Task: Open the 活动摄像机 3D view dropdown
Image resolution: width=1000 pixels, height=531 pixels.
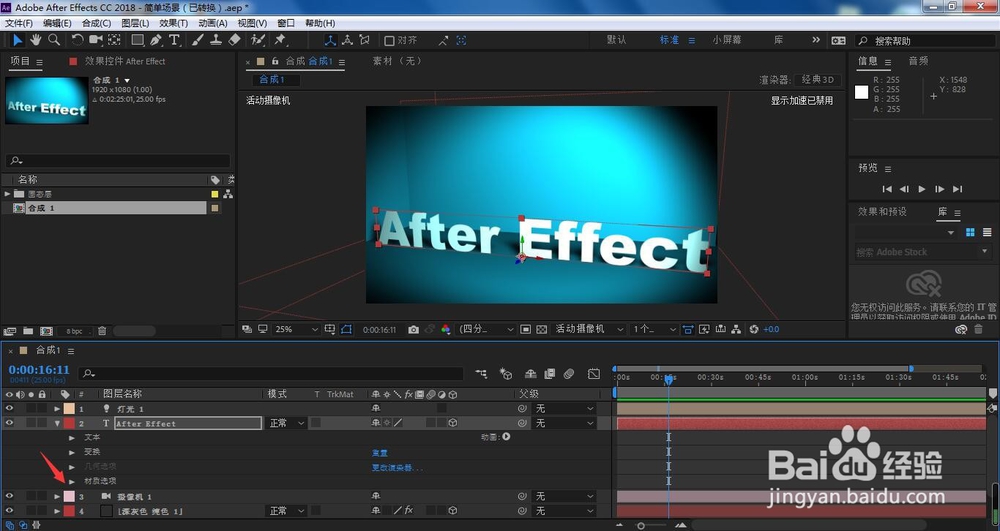Action: pos(589,330)
